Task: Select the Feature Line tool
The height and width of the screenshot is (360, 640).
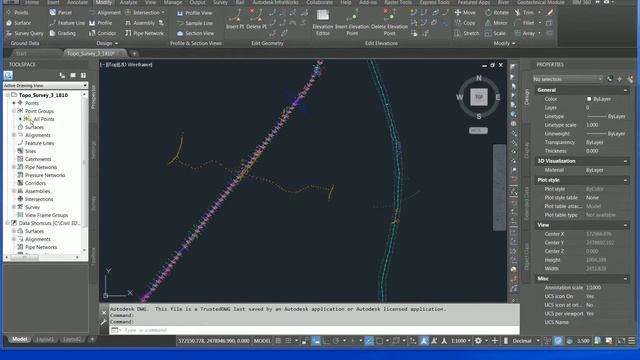Action: pos(67,23)
